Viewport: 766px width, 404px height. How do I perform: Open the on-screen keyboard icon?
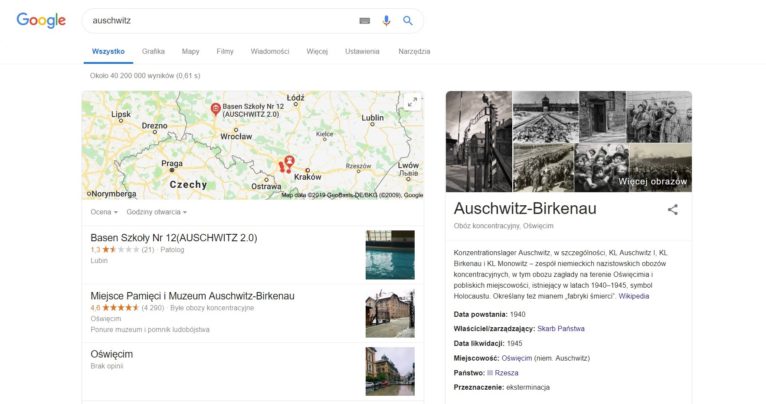coord(364,20)
